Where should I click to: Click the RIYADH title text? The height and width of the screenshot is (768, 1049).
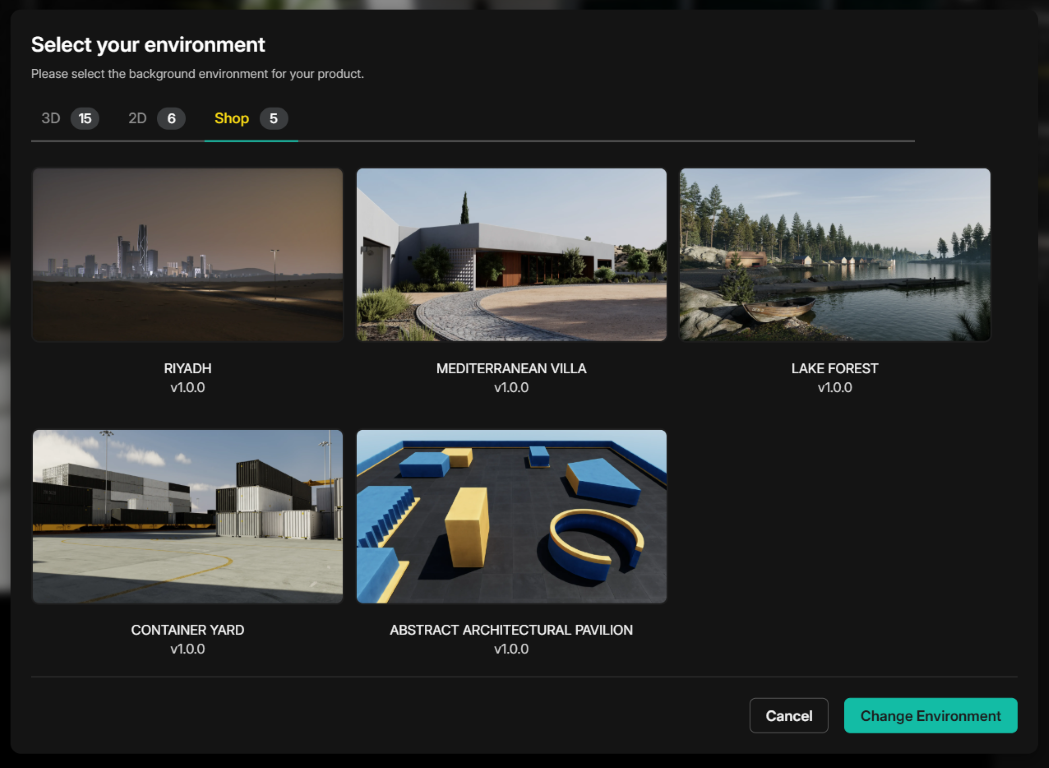pos(188,369)
